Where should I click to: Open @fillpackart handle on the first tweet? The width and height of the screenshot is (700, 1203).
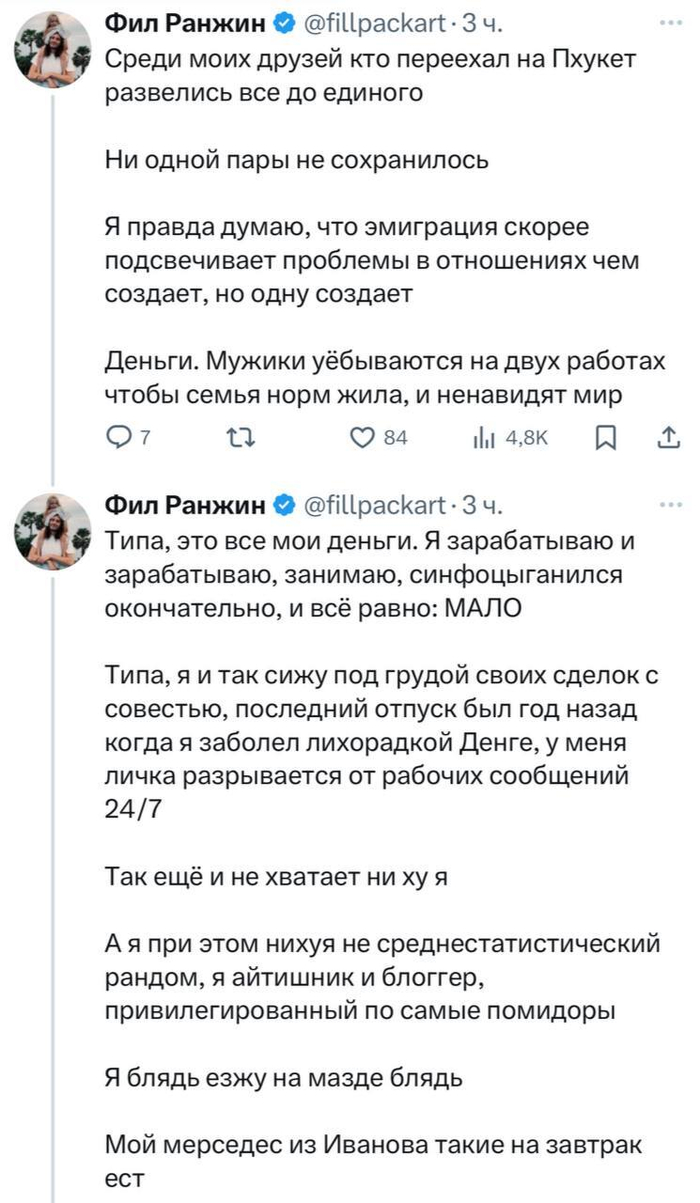[370, 22]
